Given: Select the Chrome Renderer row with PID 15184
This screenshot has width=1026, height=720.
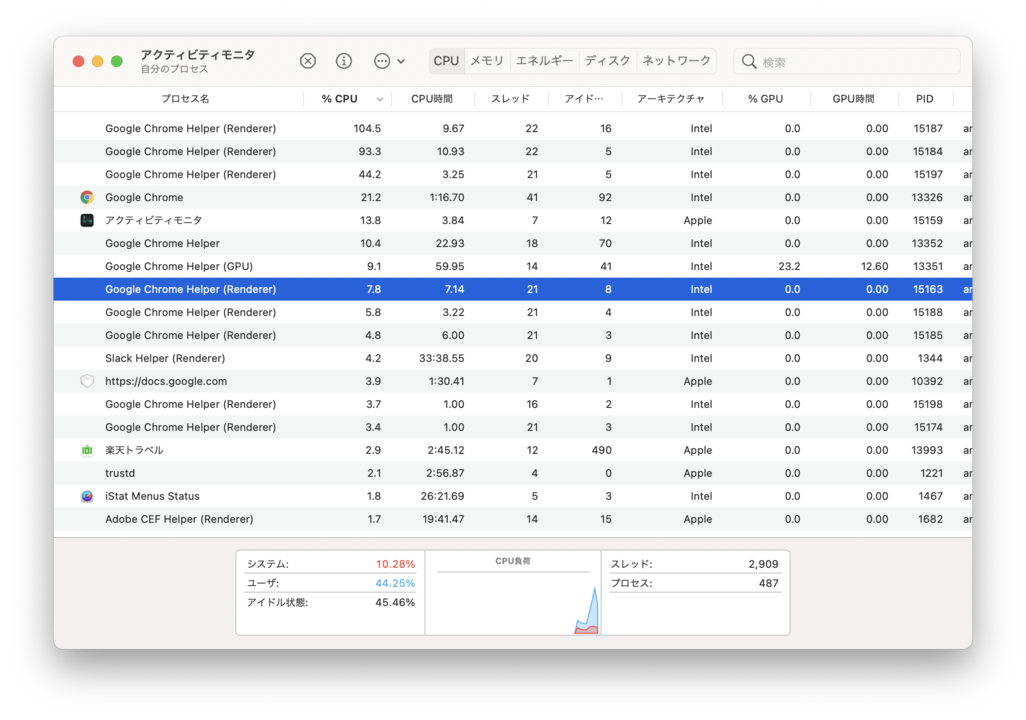Looking at the screenshot, I should [513, 151].
